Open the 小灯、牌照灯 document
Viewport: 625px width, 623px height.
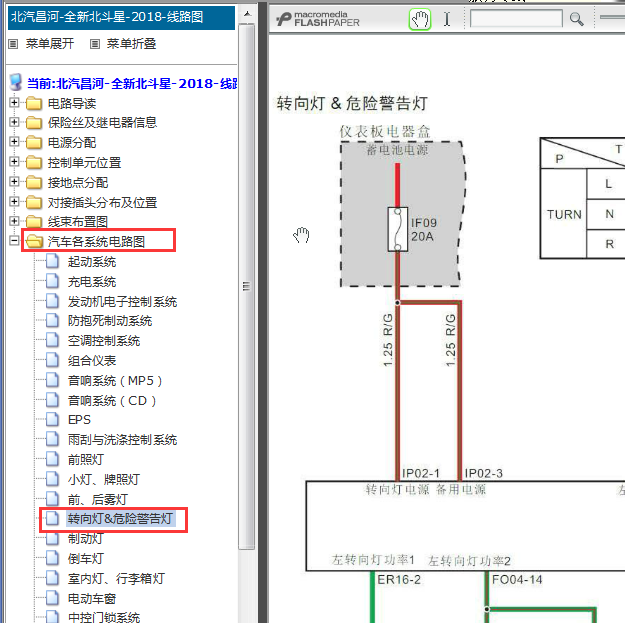(104, 479)
